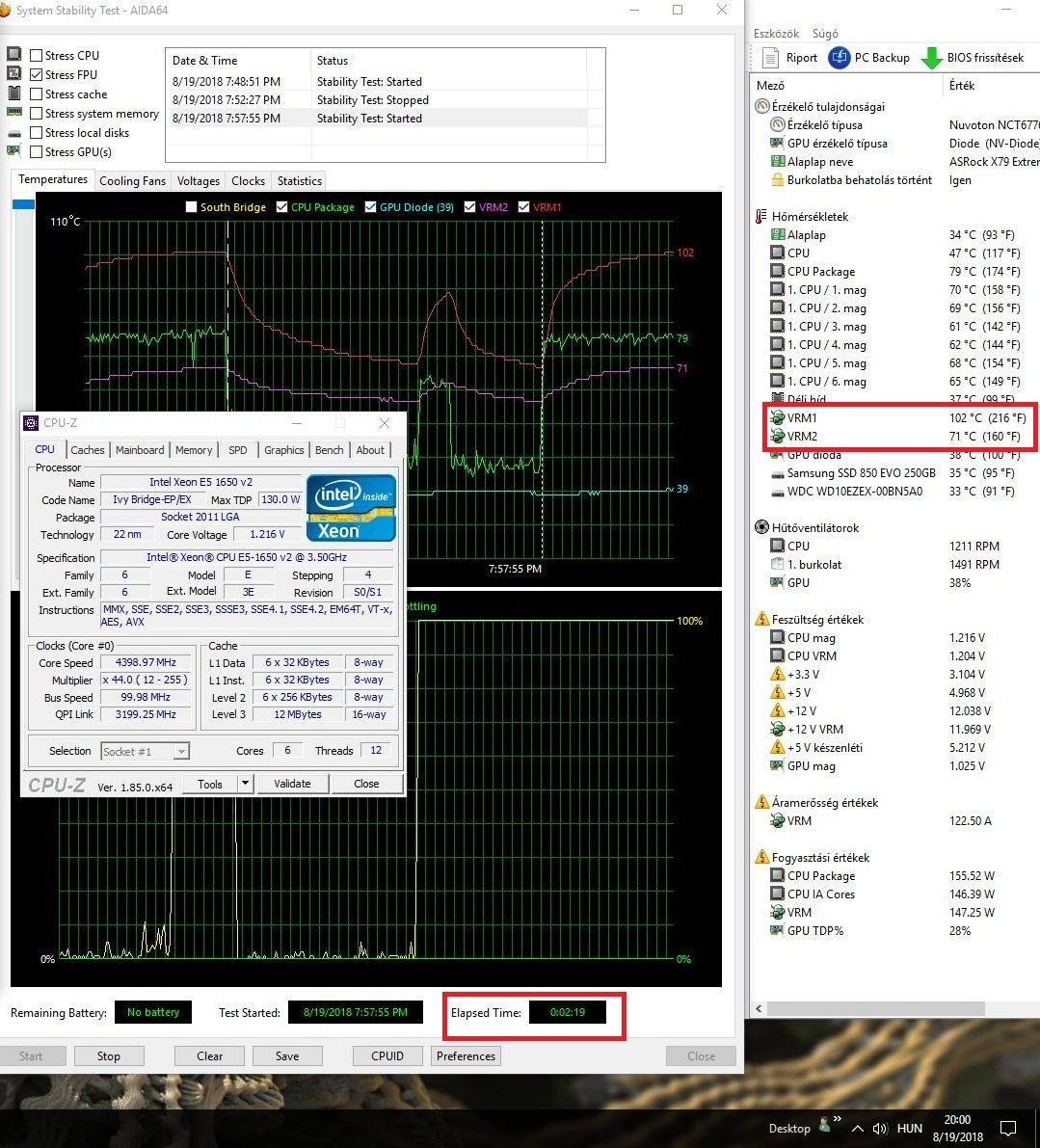Select the Stability Test: Stopped log row
Viewport: 1040px width, 1148px height.
[x=376, y=99]
